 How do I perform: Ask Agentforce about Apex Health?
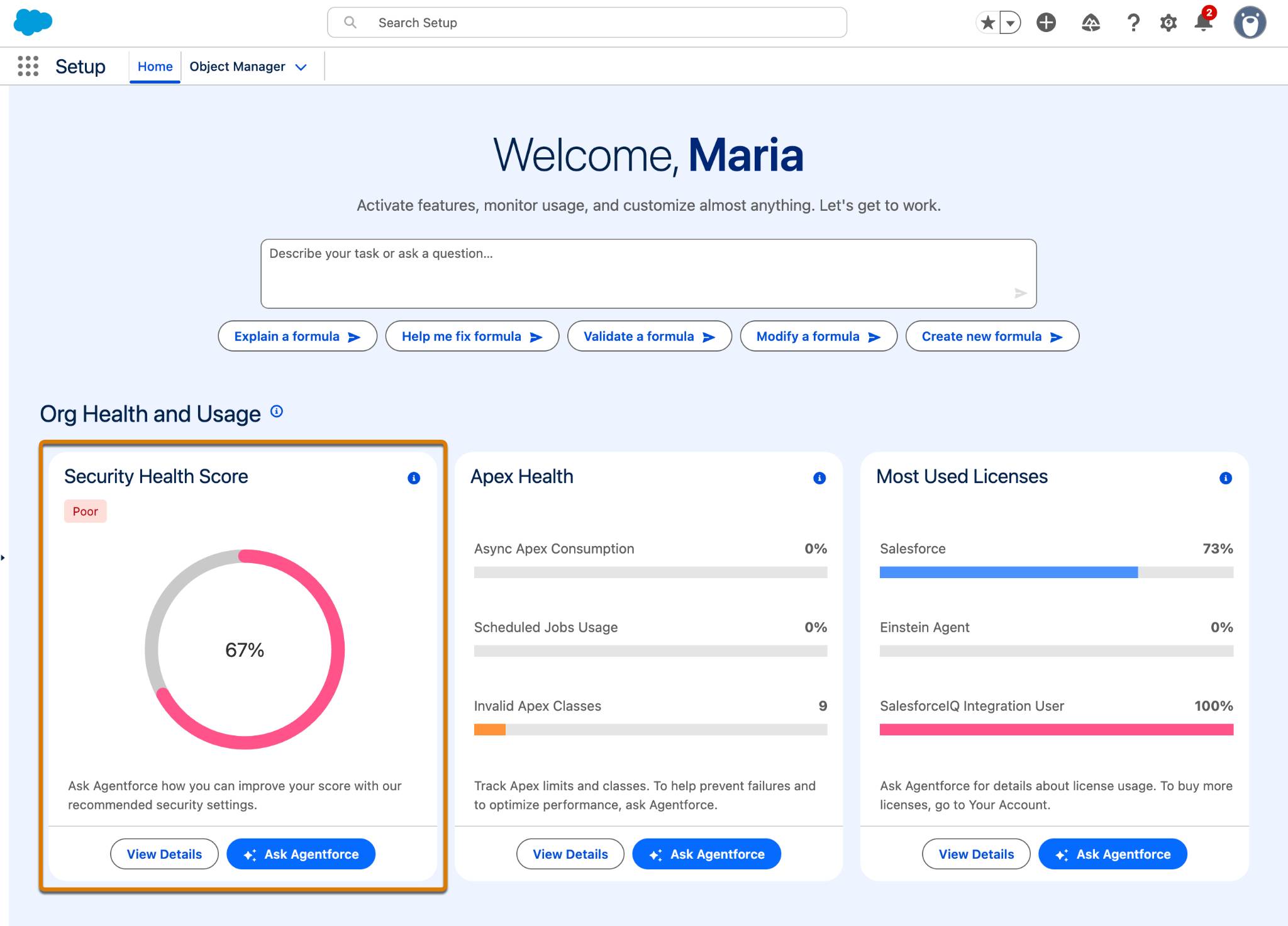click(707, 854)
